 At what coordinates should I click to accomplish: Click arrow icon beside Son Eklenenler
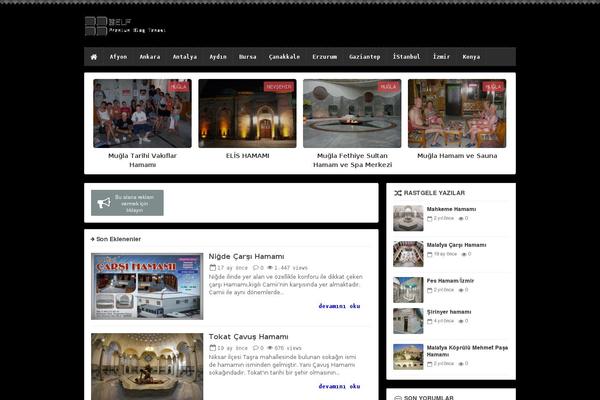[x=92, y=239]
